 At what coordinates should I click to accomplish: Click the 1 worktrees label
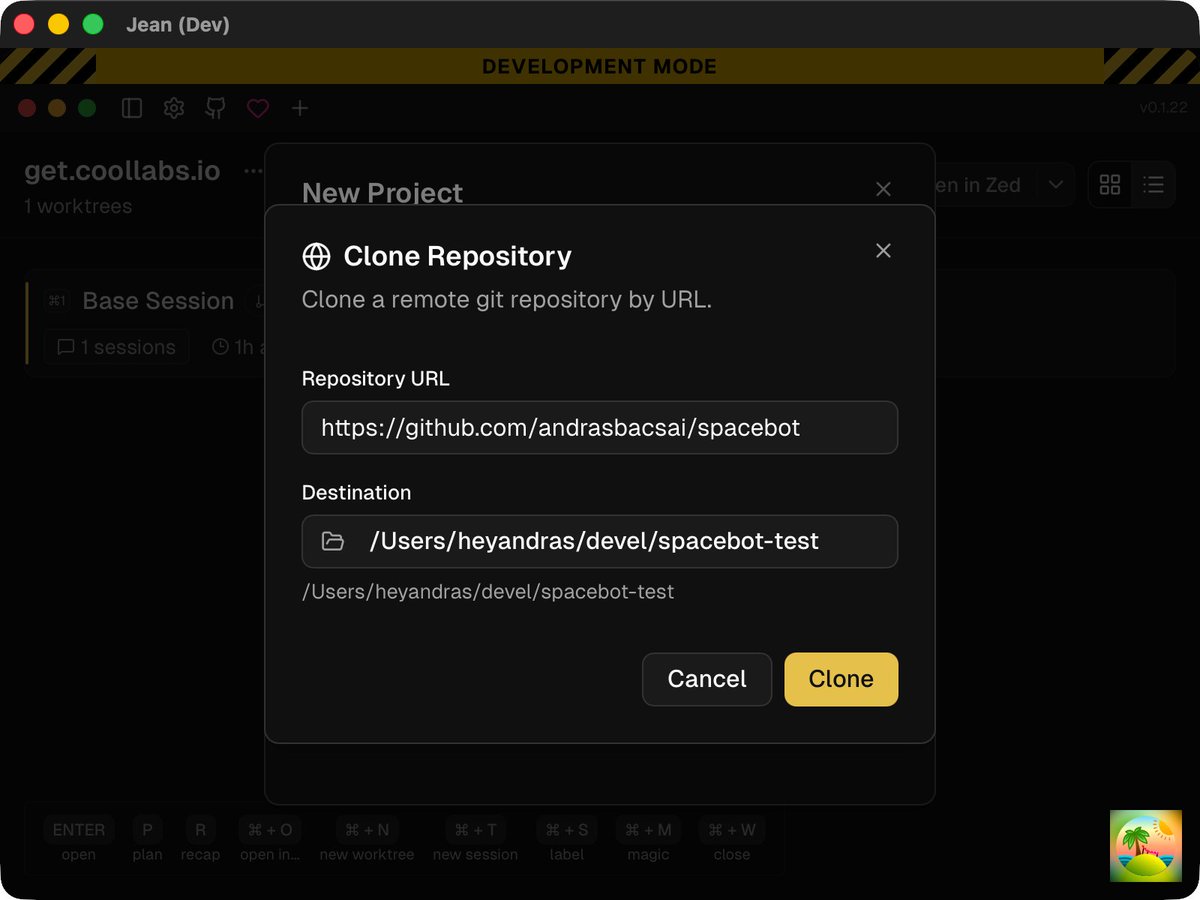click(78, 206)
